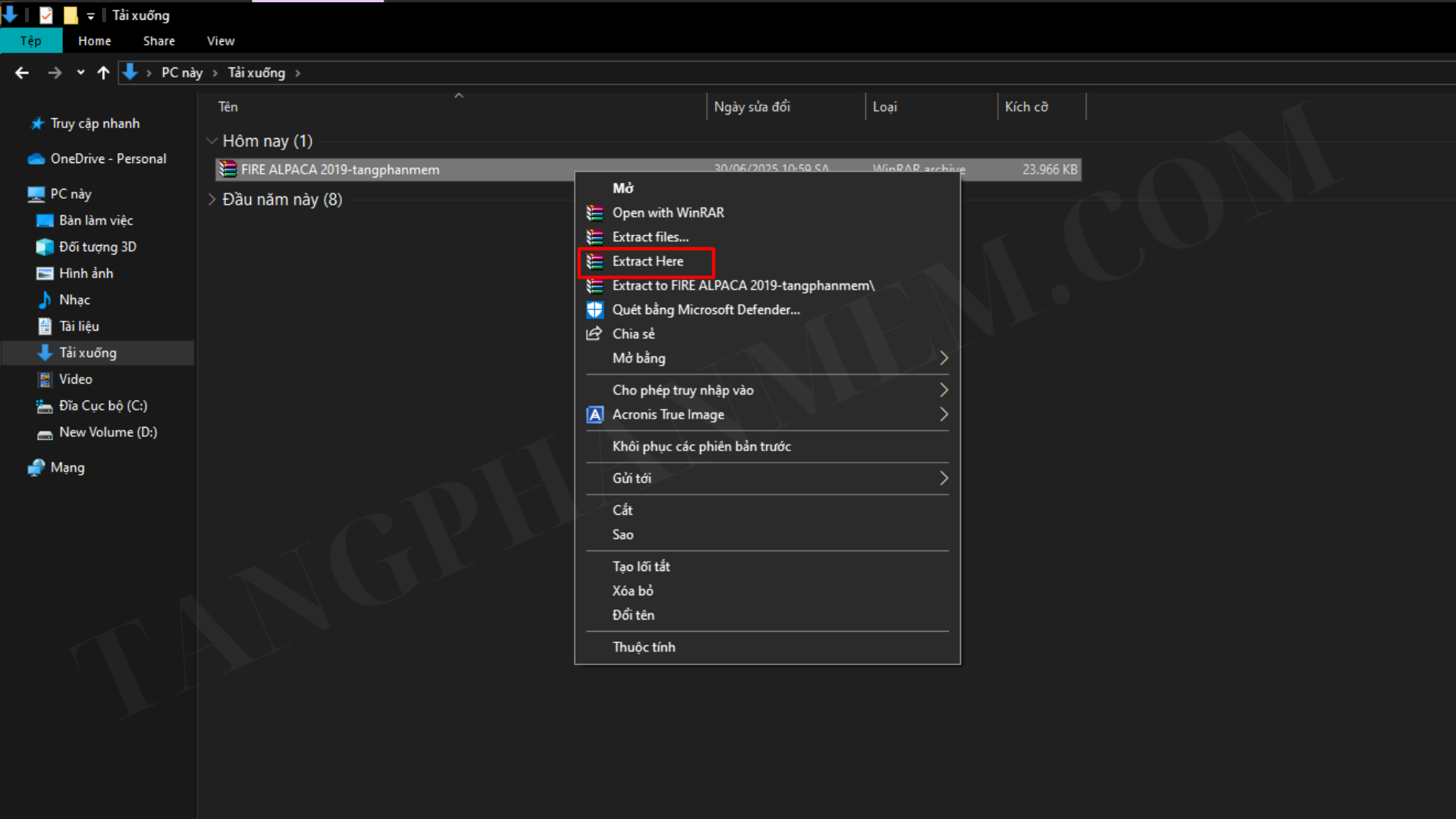Open the recent locations dropdown arrow
The height and width of the screenshot is (819, 1456).
click(x=80, y=73)
